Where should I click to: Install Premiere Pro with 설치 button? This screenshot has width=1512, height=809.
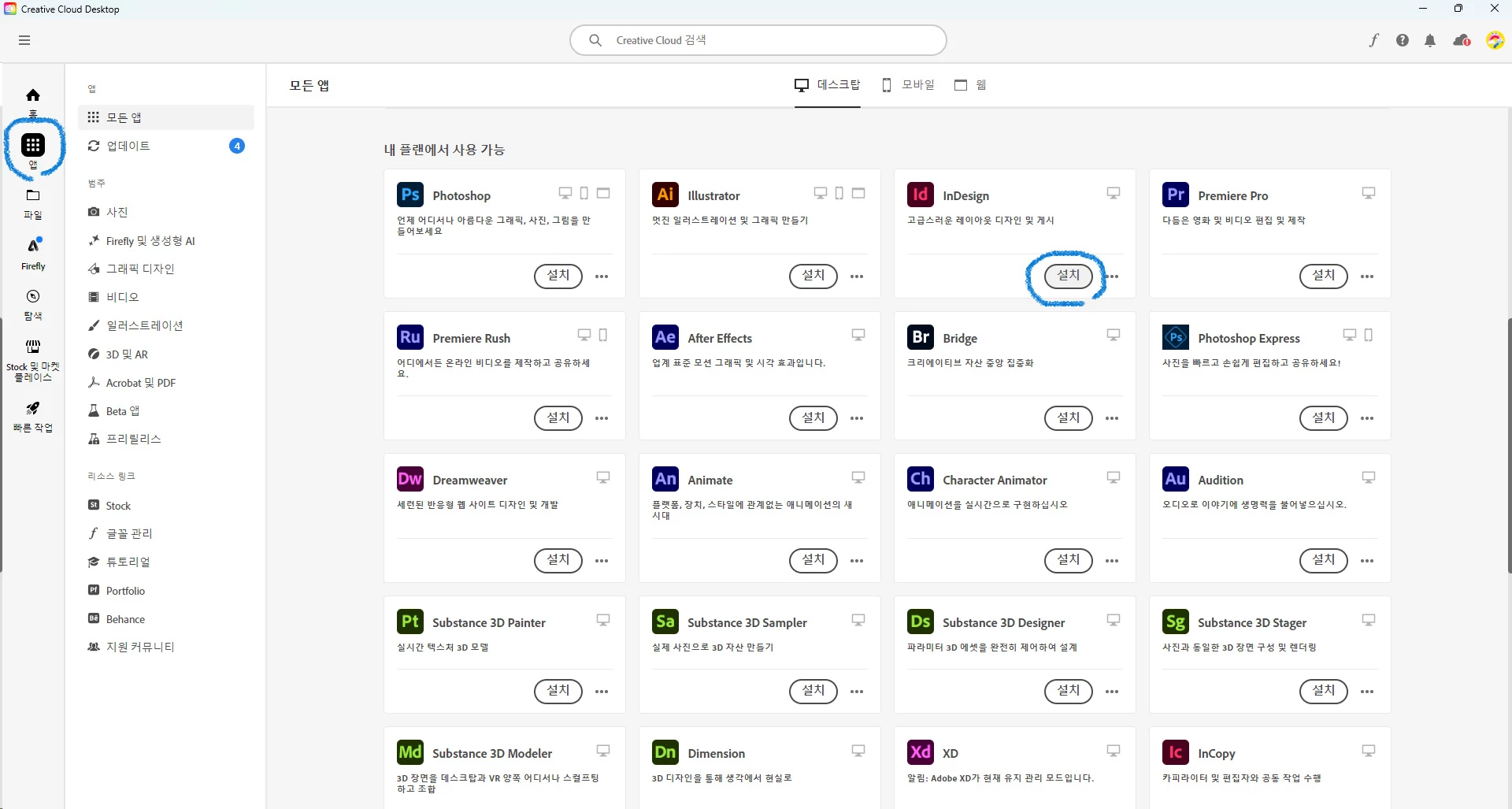click(1324, 276)
